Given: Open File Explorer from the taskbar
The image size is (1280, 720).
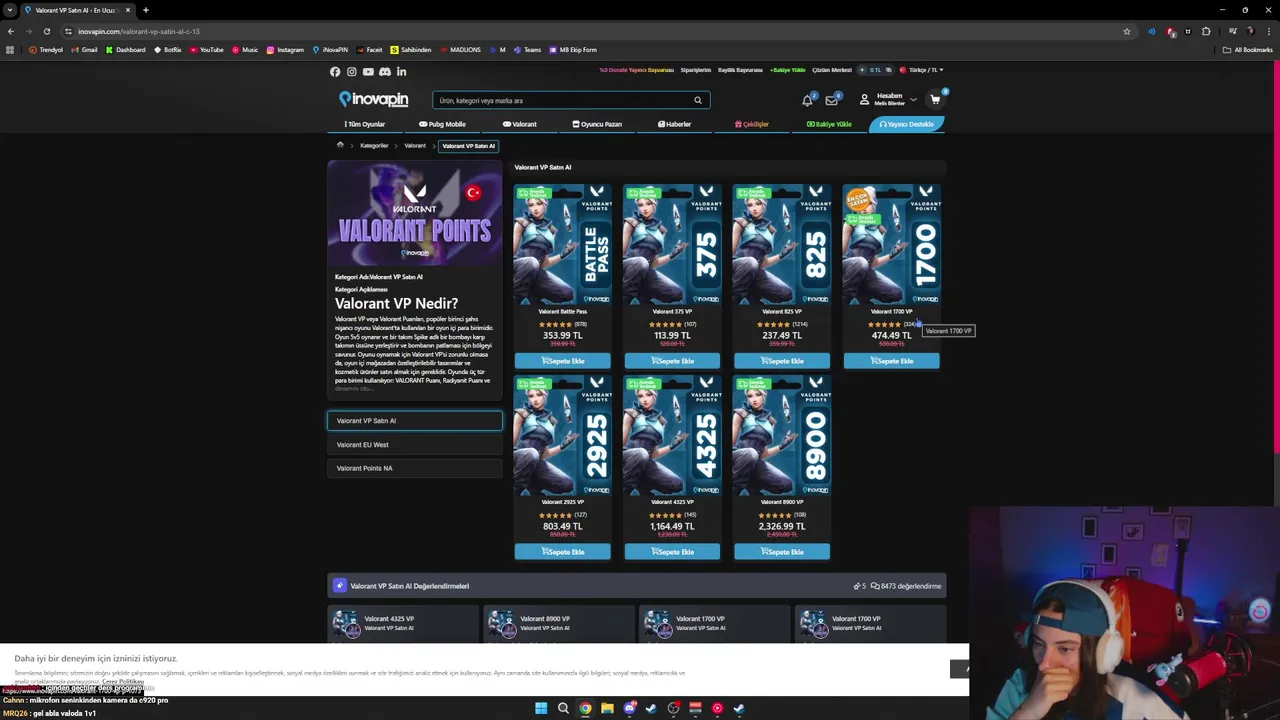Looking at the screenshot, I should 607,708.
